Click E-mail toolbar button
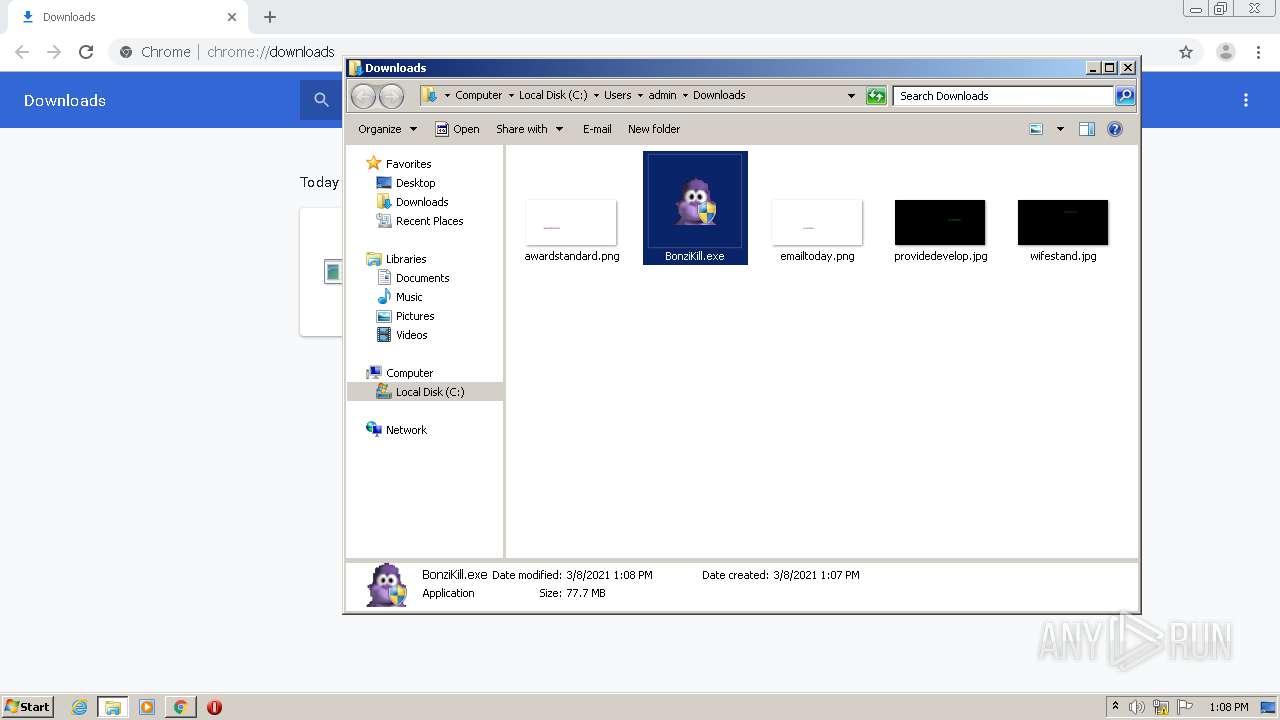This screenshot has width=1280, height=720. tap(597, 129)
